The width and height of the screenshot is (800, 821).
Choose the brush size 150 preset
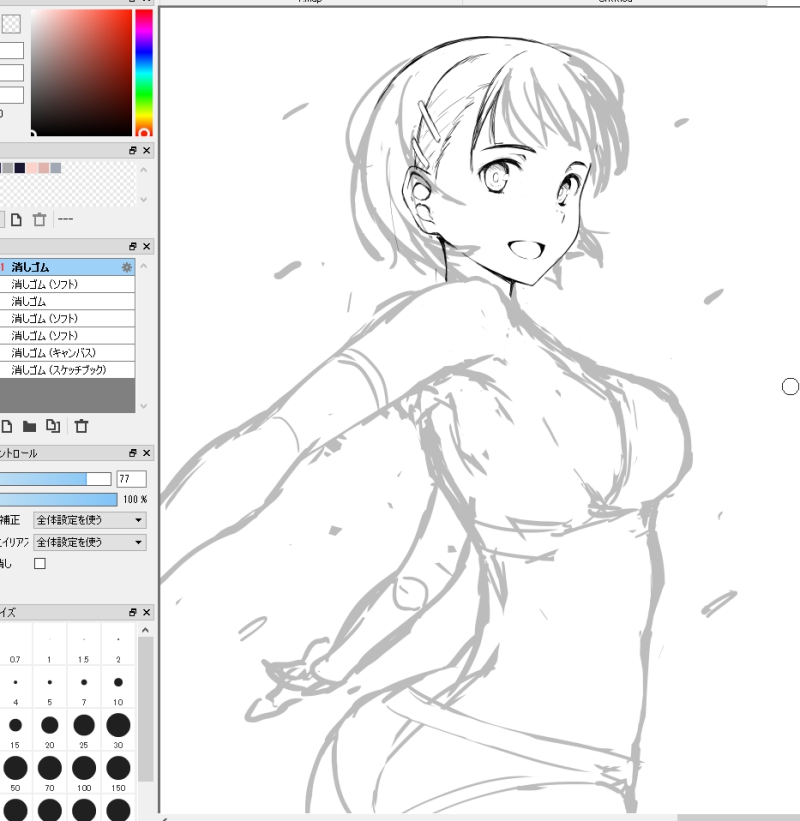pos(118,773)
